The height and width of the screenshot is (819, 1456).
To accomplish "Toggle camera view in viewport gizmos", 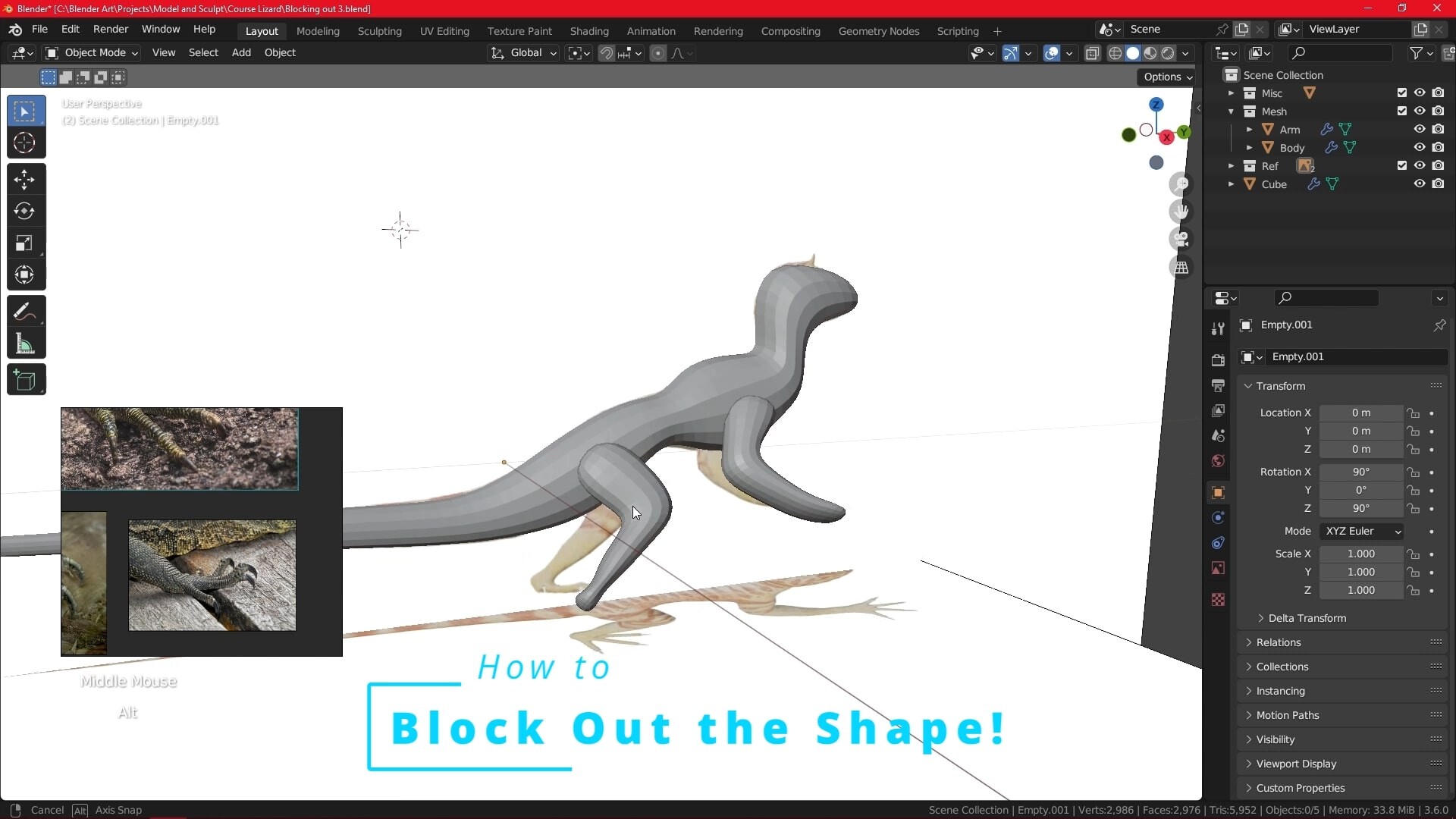I will click(x=1181, y=240).
